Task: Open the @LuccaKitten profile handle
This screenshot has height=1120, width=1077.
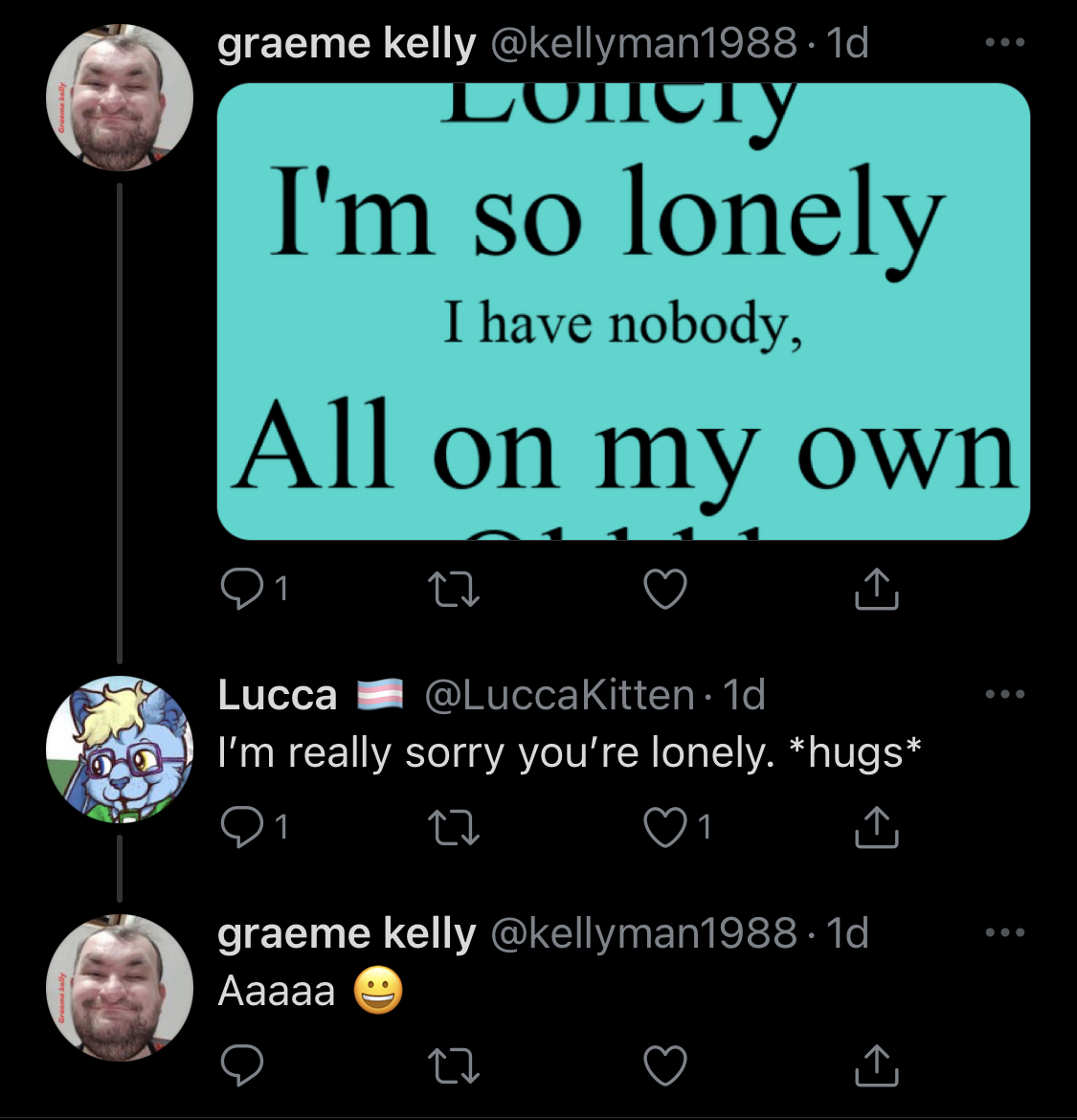Action: pos(559,695)
